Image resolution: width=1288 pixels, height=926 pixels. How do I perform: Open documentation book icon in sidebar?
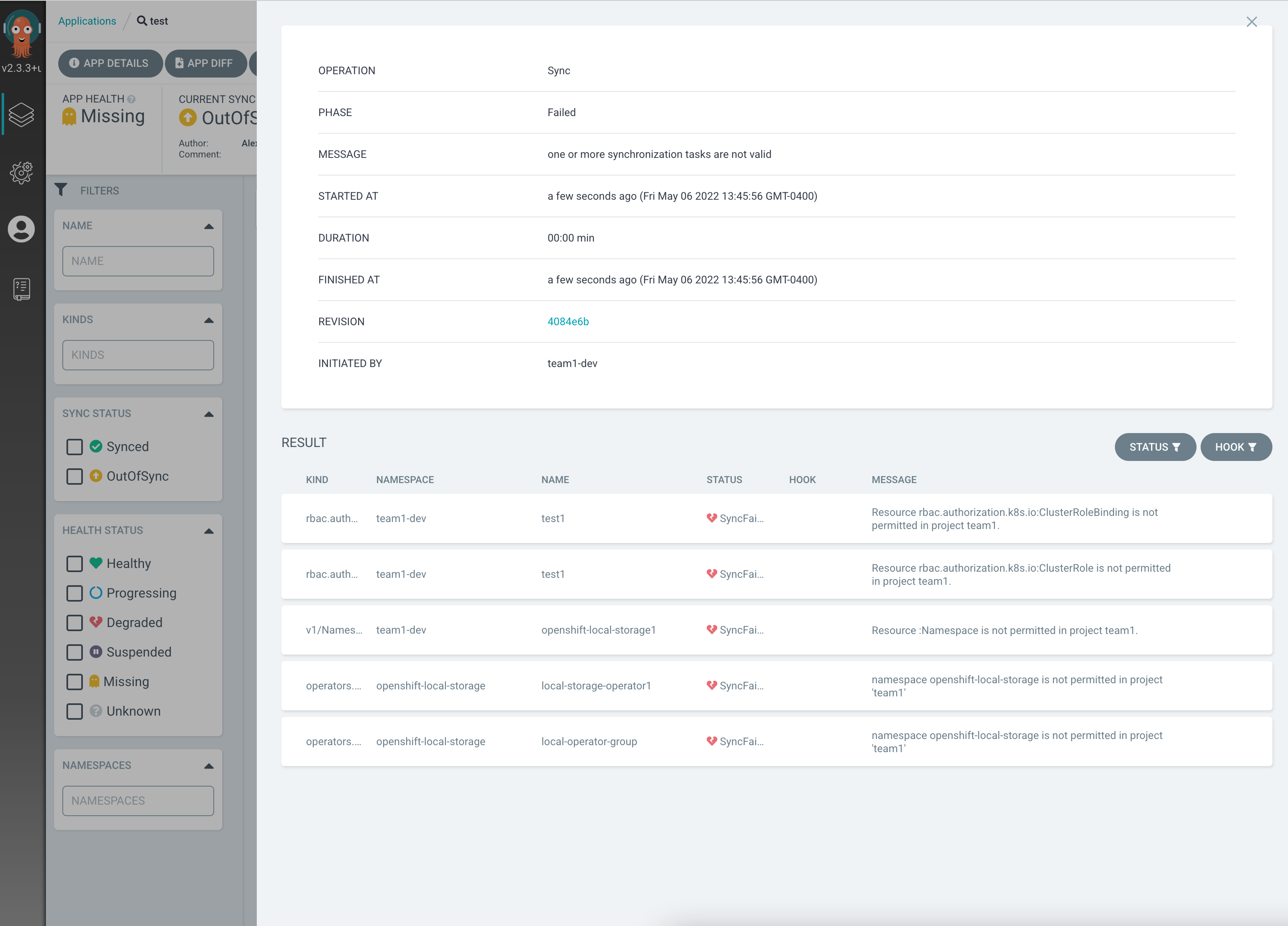(x=22, y=289)
